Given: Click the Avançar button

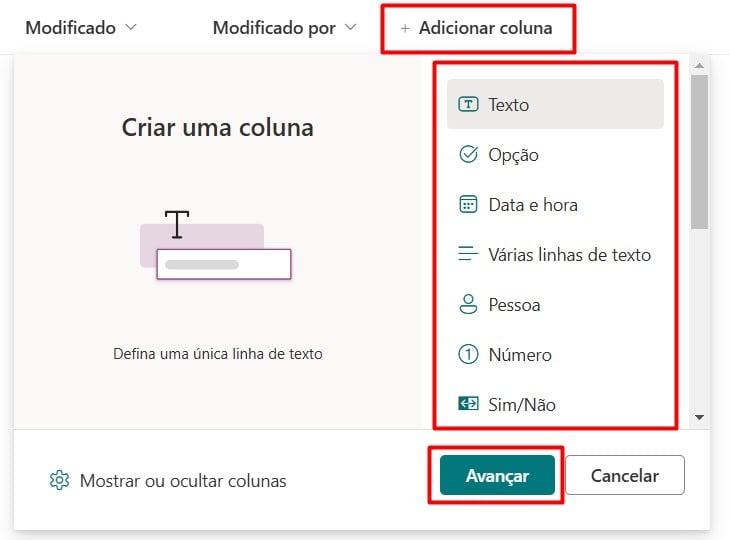Looking at the screenshot, I should pyautogui.click(x=497, y=475).
